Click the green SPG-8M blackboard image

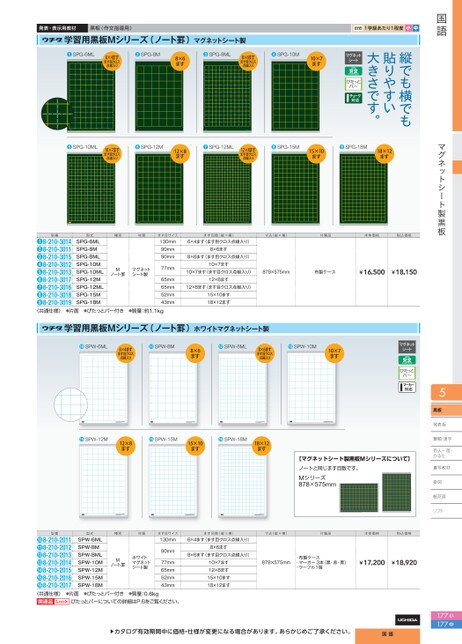coord(159,97)
